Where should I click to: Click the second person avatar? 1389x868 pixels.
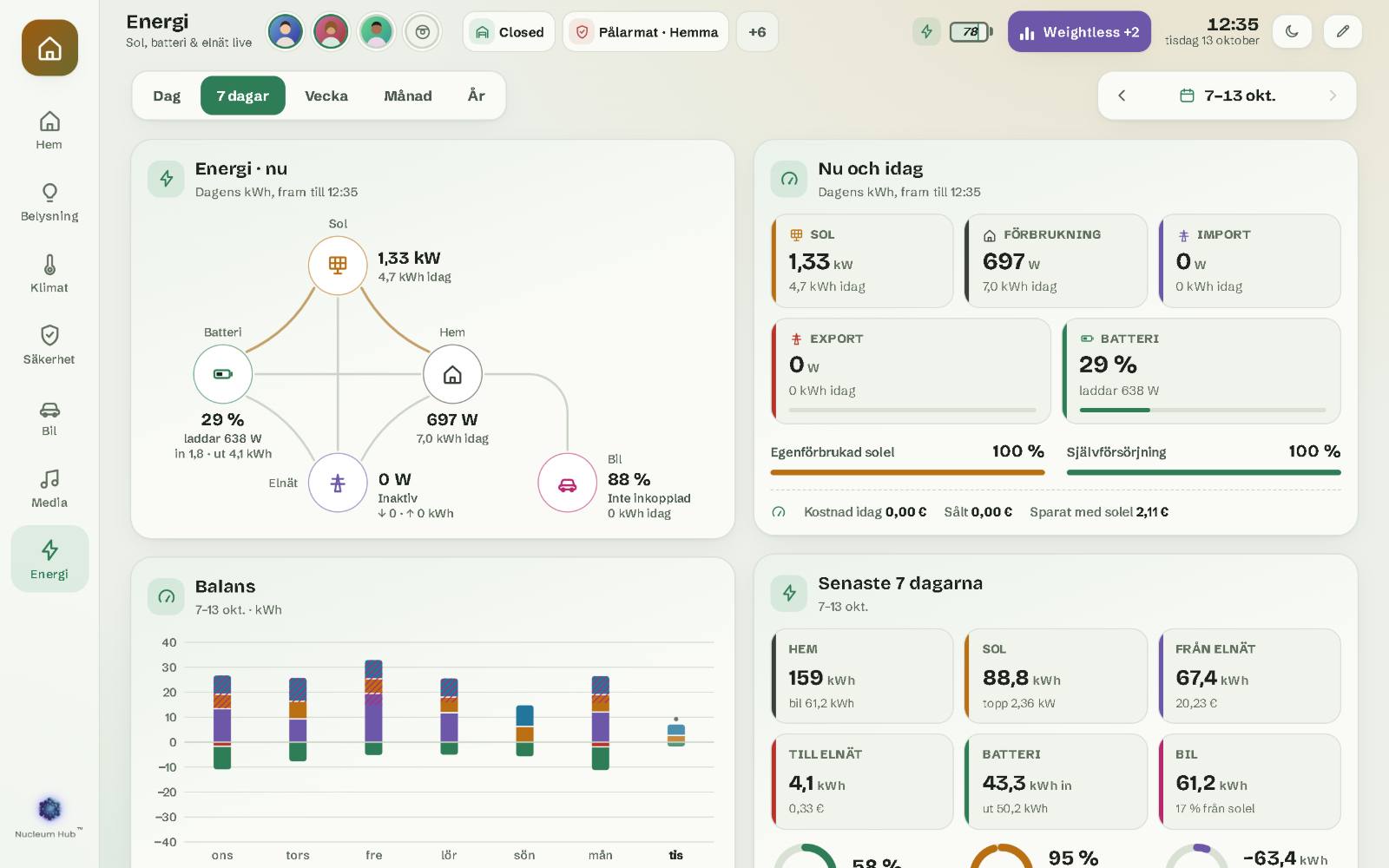pos(331,32)
